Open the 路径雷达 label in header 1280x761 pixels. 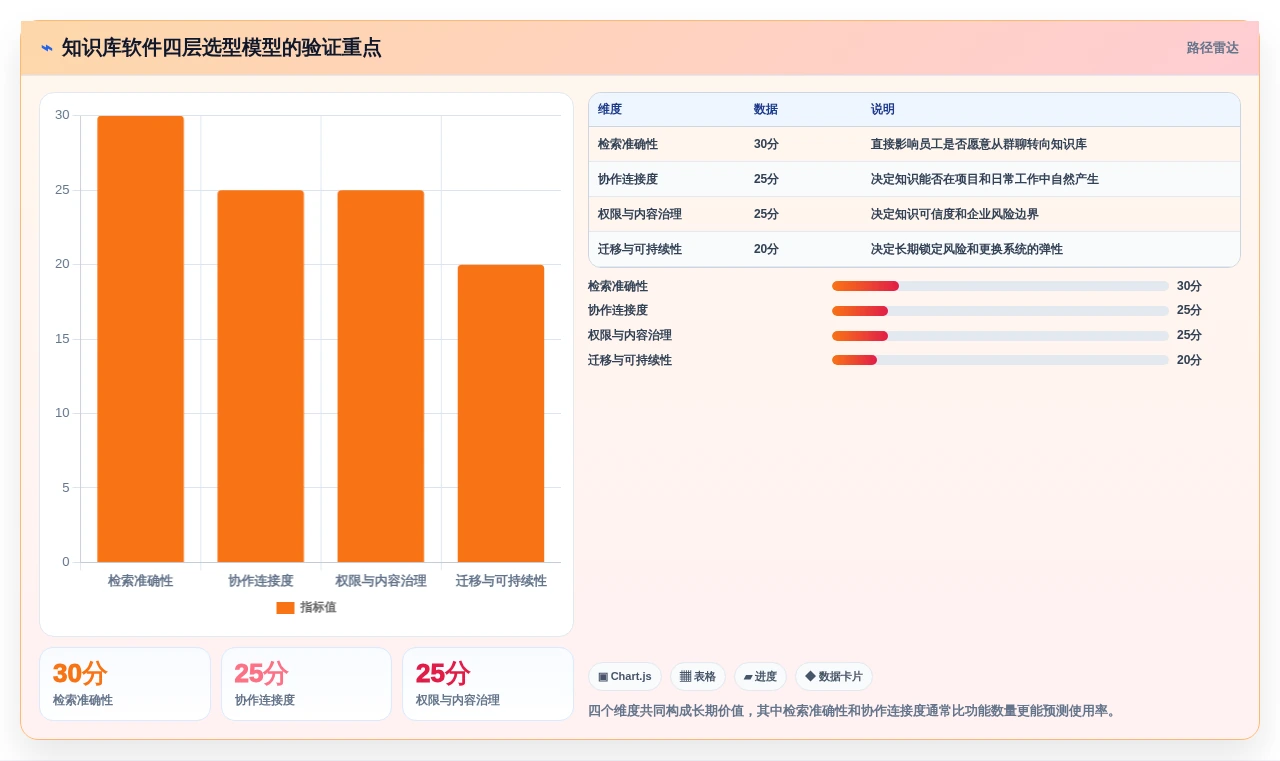pos(1212,48)
